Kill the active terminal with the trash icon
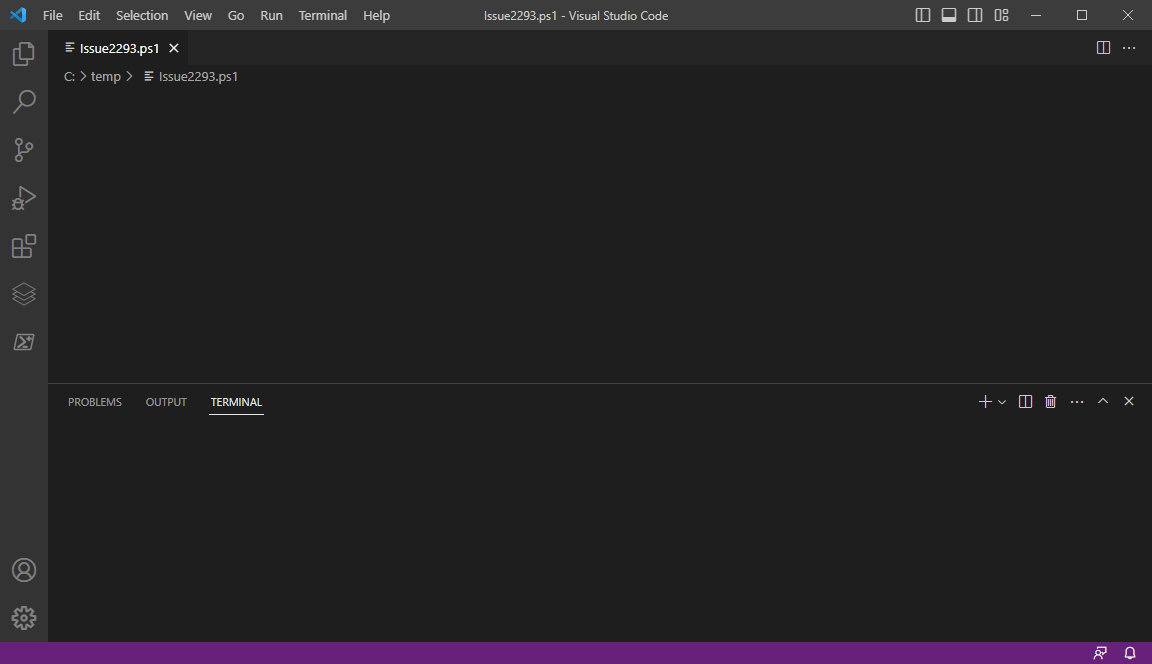This screenshot has width=1152, height=664. pos(1050,401)
